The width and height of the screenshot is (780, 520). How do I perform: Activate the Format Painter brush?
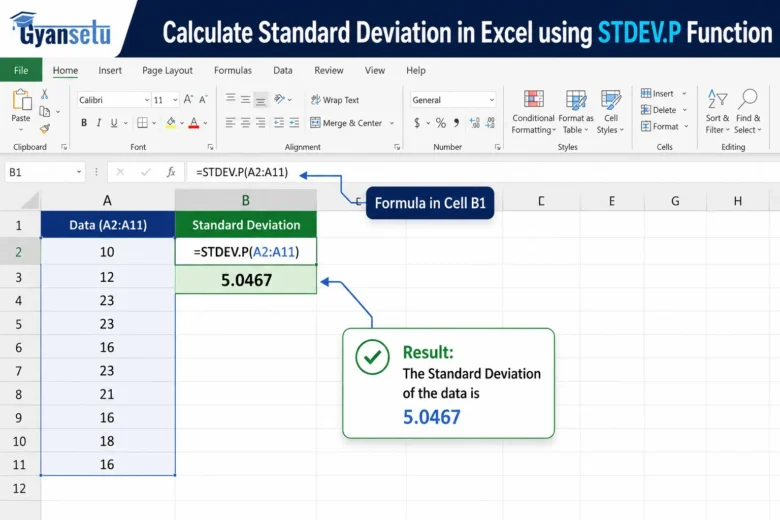[x=45, y=129]
